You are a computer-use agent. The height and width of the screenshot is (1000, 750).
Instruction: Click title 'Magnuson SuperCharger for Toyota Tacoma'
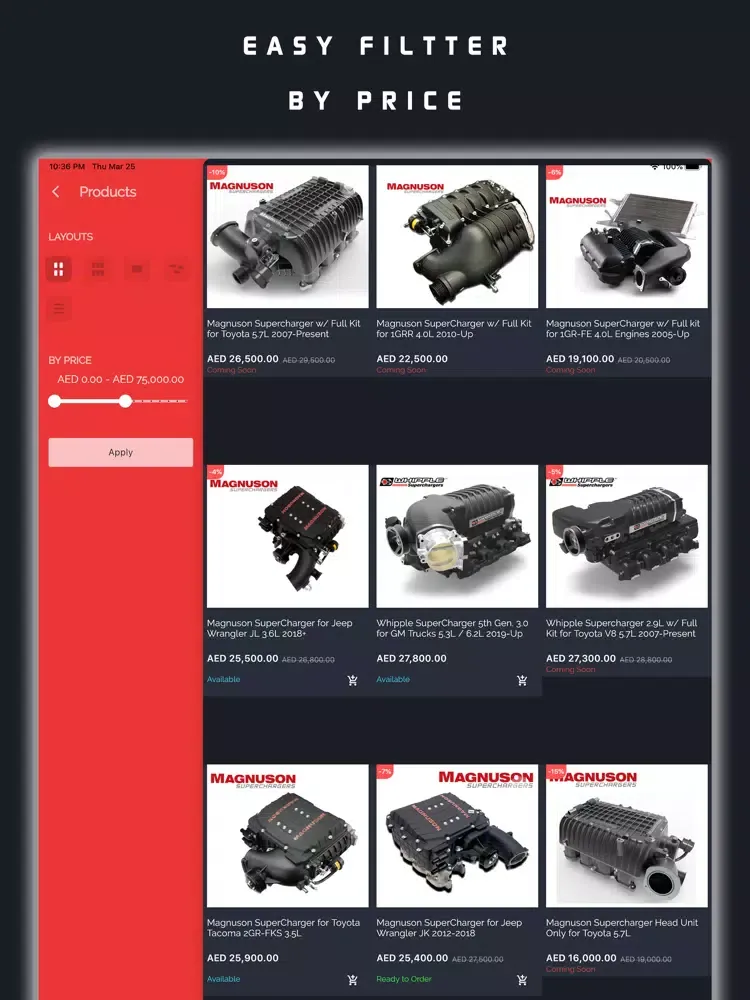283,928
